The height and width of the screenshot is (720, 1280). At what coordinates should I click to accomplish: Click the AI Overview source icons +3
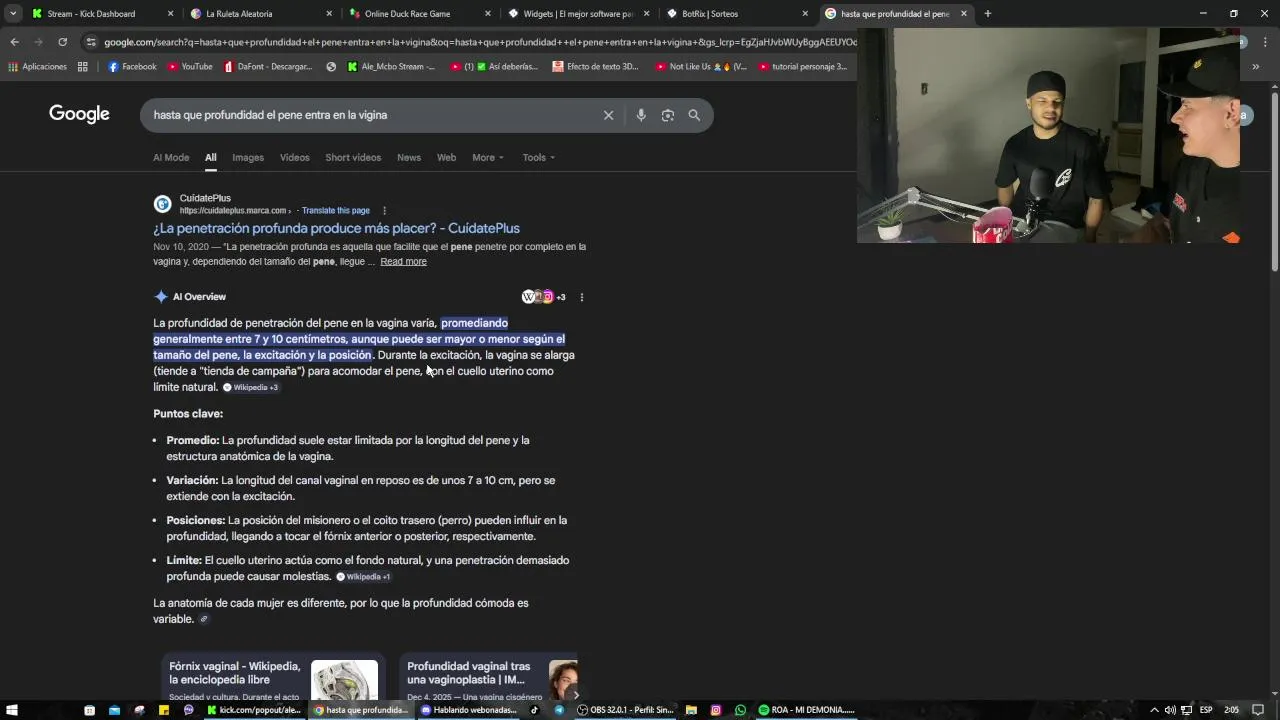point(543,297)
